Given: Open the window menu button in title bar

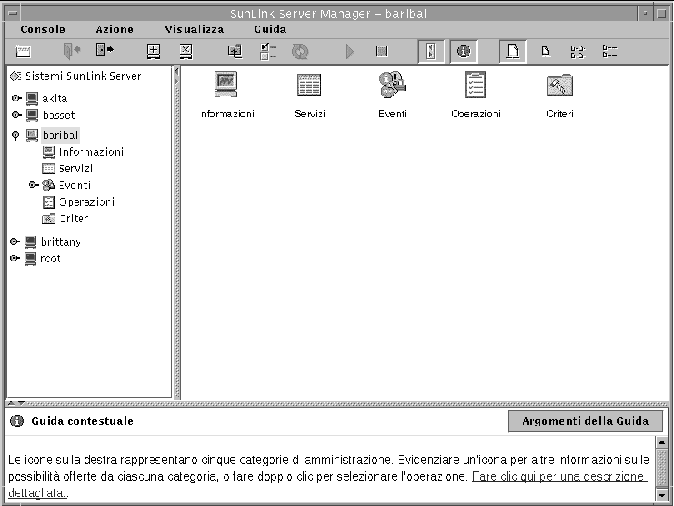Looking at the screenshot, I should (x=13, y=13).
